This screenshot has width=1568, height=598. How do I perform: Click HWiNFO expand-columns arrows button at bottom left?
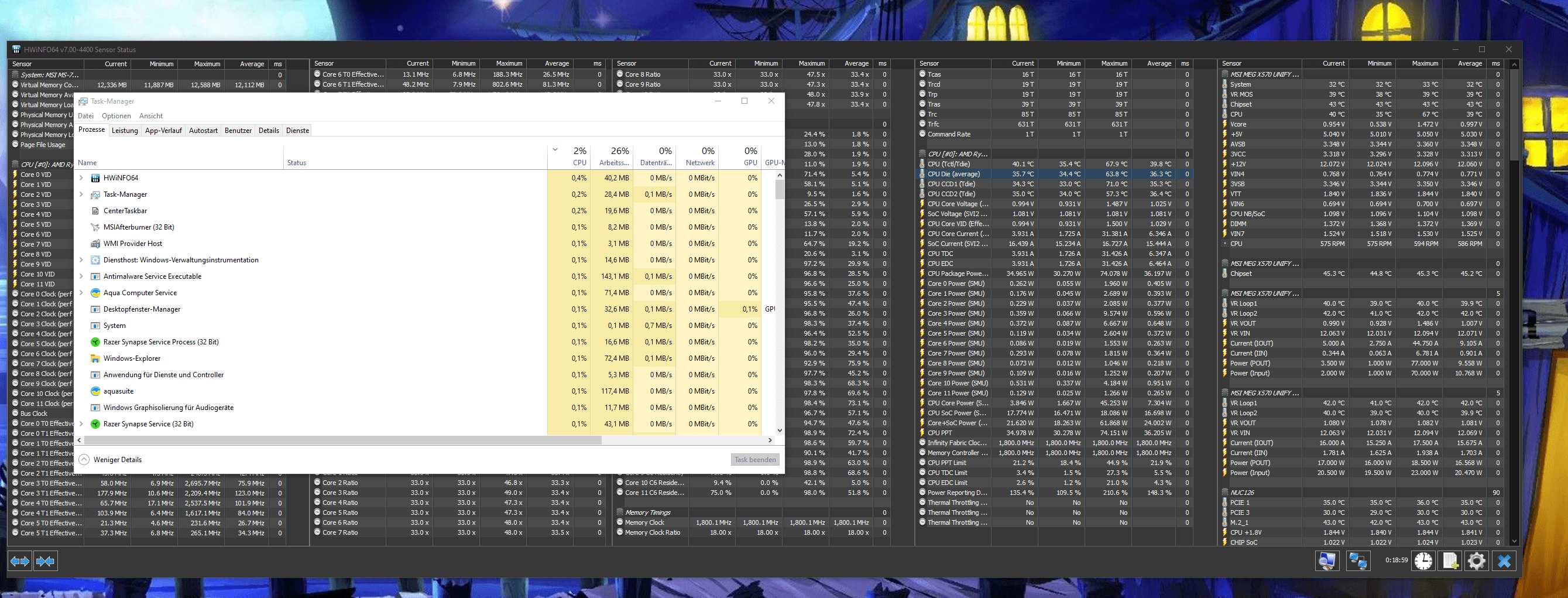coord(20,561)
